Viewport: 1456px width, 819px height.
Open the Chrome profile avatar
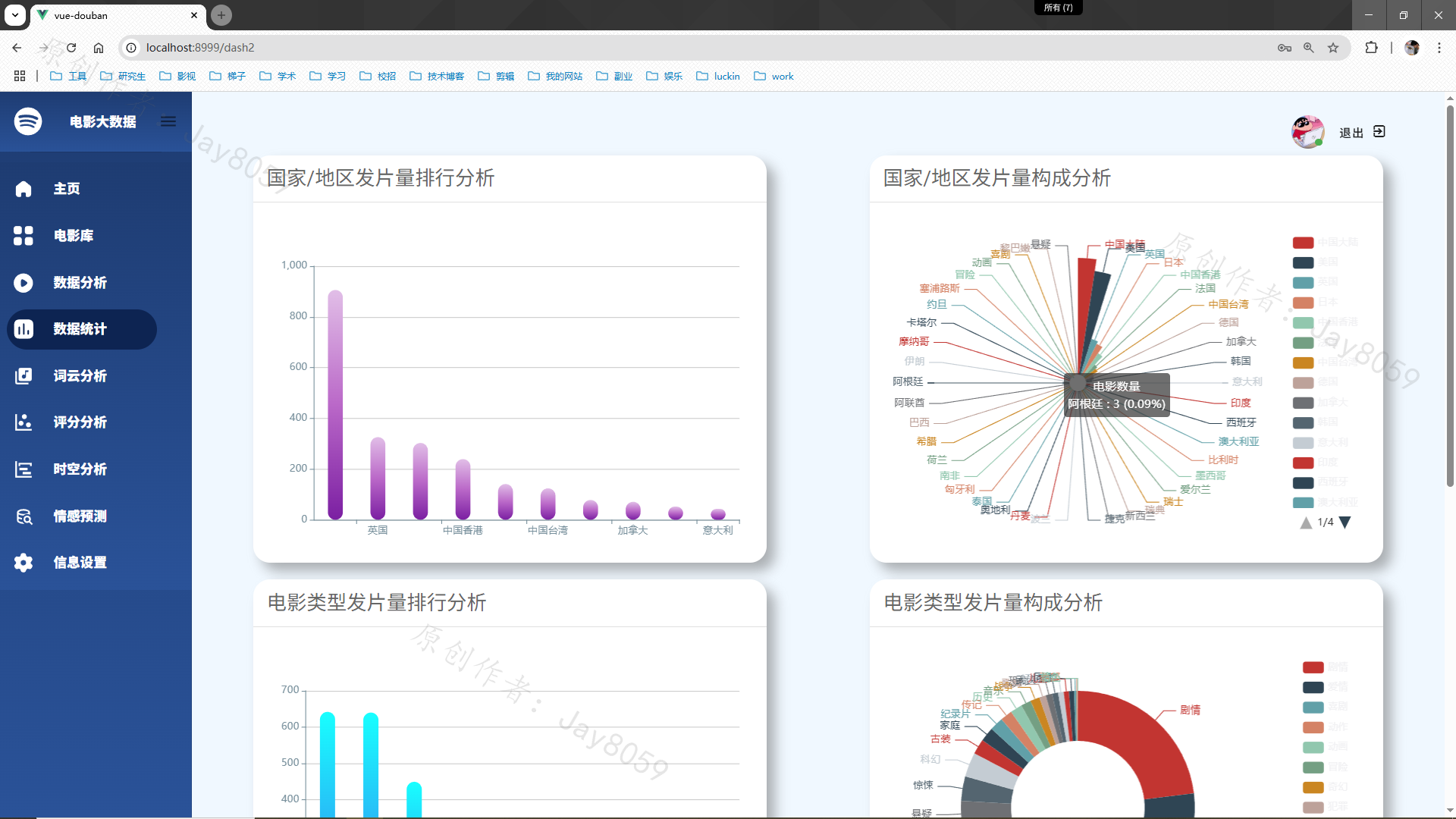1412,48
